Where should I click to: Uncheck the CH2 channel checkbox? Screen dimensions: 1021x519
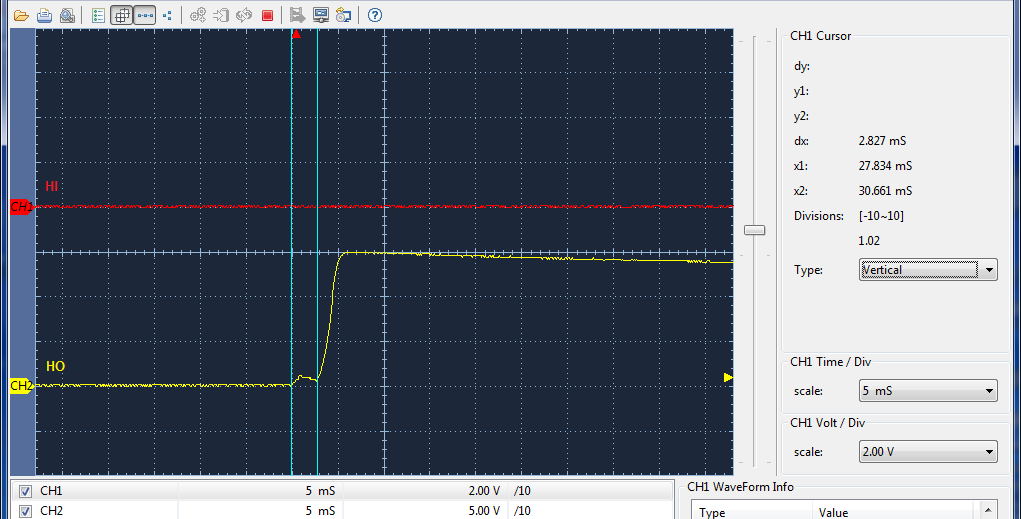pyautogui.click(x=25, y=511)
